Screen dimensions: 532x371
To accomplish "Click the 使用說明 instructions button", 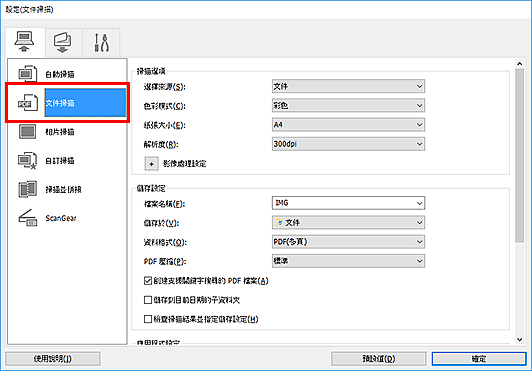I will pos(53,359).
